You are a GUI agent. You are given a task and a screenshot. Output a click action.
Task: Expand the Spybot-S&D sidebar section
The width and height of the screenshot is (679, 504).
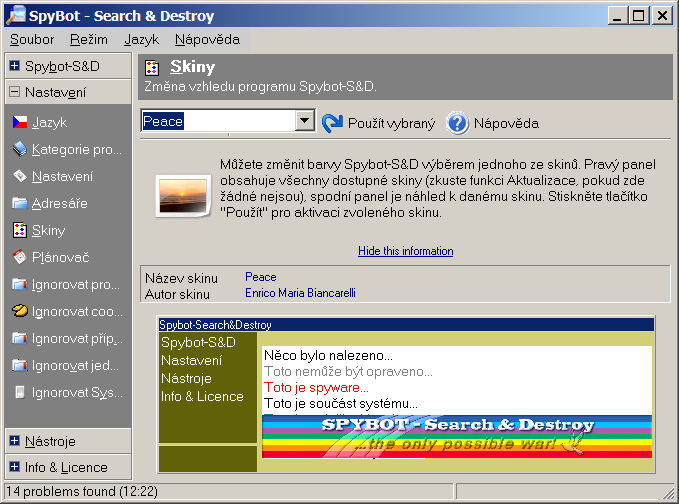[14, 65]
